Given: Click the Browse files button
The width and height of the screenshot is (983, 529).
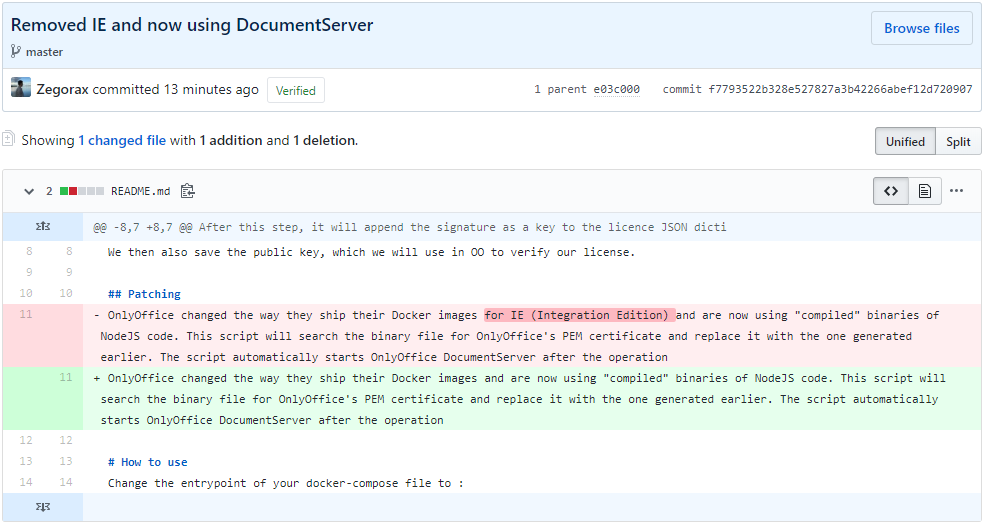Looking at the screenshot, I should point(921,28).
